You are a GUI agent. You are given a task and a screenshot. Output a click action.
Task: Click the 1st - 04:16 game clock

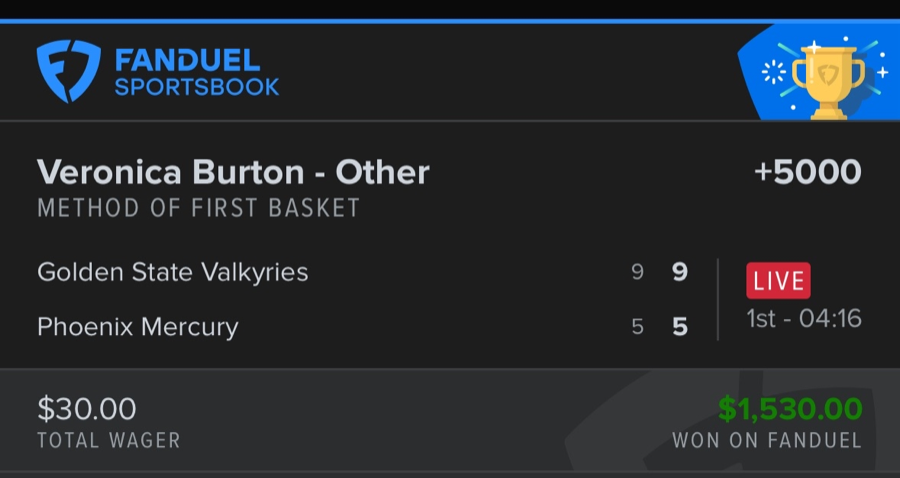point(804,320)
